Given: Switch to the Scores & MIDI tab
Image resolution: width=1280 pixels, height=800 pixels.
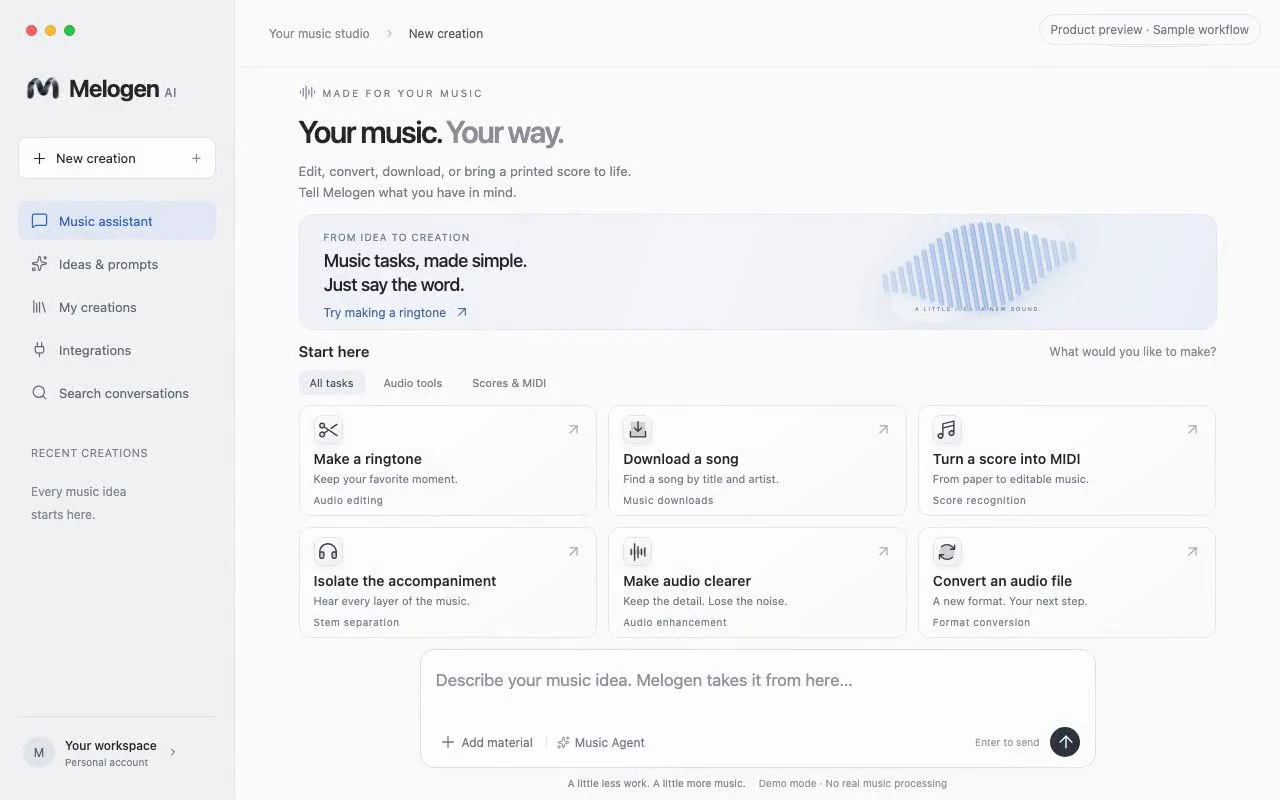Looking at the screenshot, I should pos(509,383).
